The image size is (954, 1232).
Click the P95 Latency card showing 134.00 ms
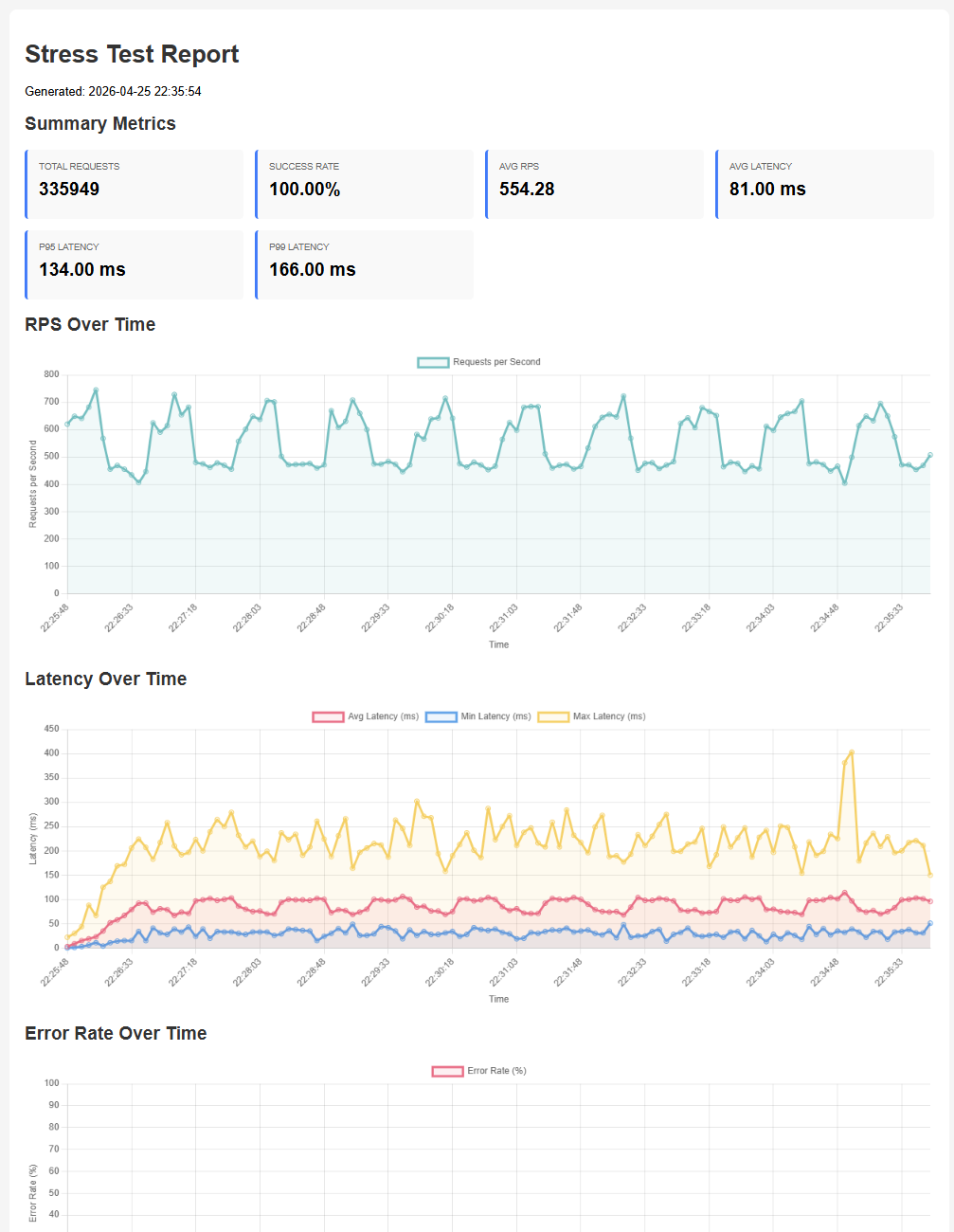pyautogui.click(x=135, y=264)
